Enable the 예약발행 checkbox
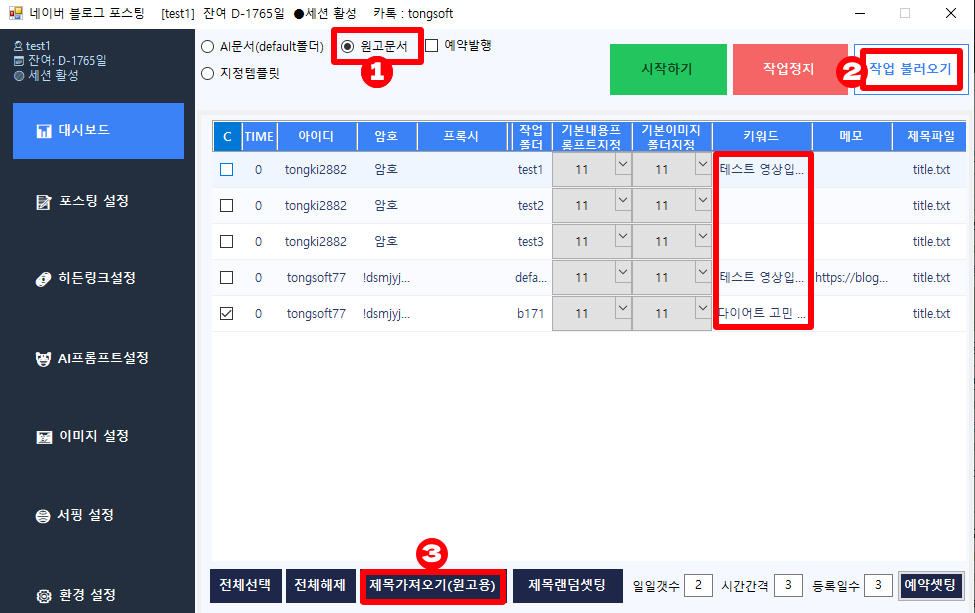Screen dimensions: 975x613 pyautogui.click(x=432, y=45)
